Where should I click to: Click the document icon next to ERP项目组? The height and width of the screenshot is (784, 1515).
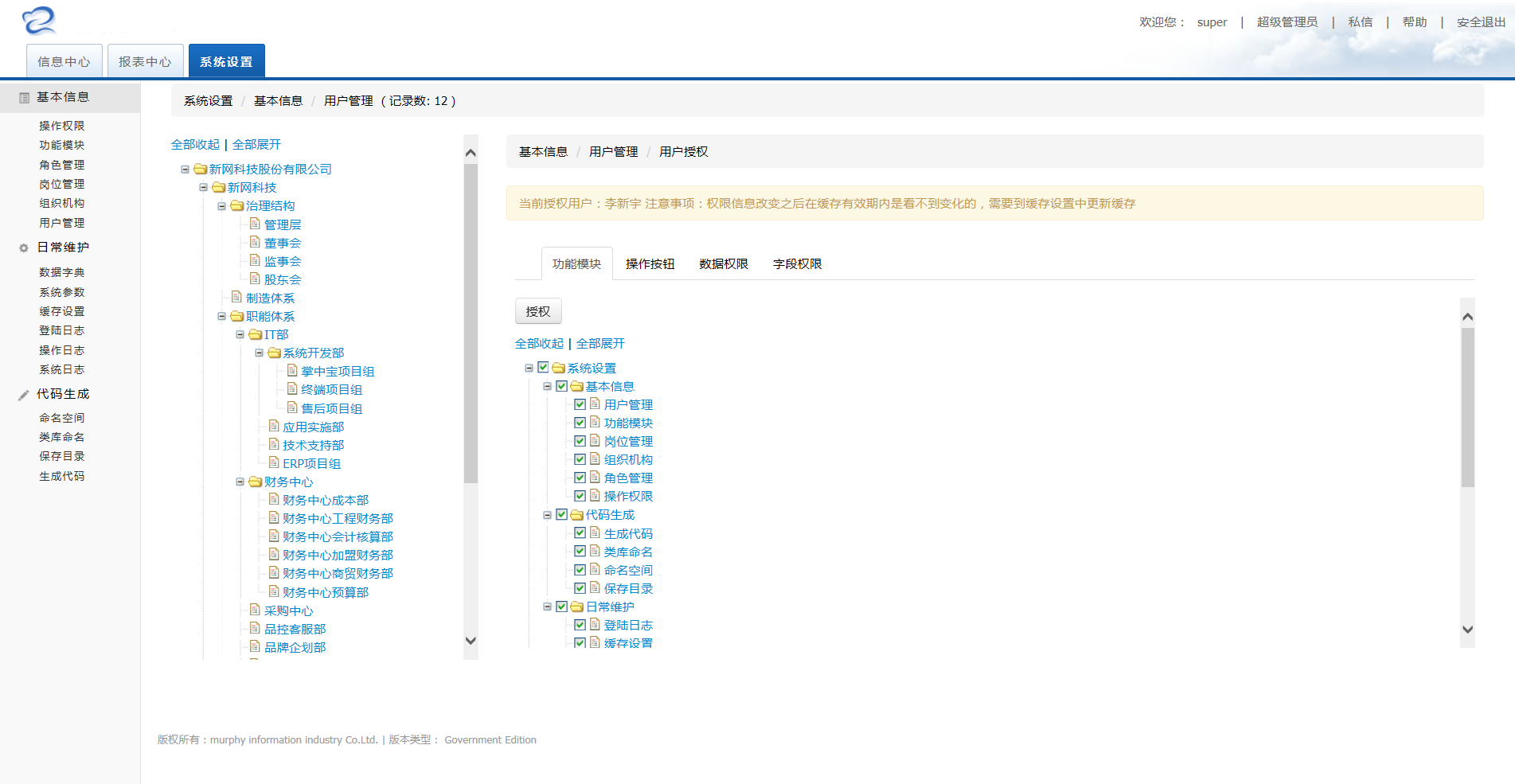[275, 462]
